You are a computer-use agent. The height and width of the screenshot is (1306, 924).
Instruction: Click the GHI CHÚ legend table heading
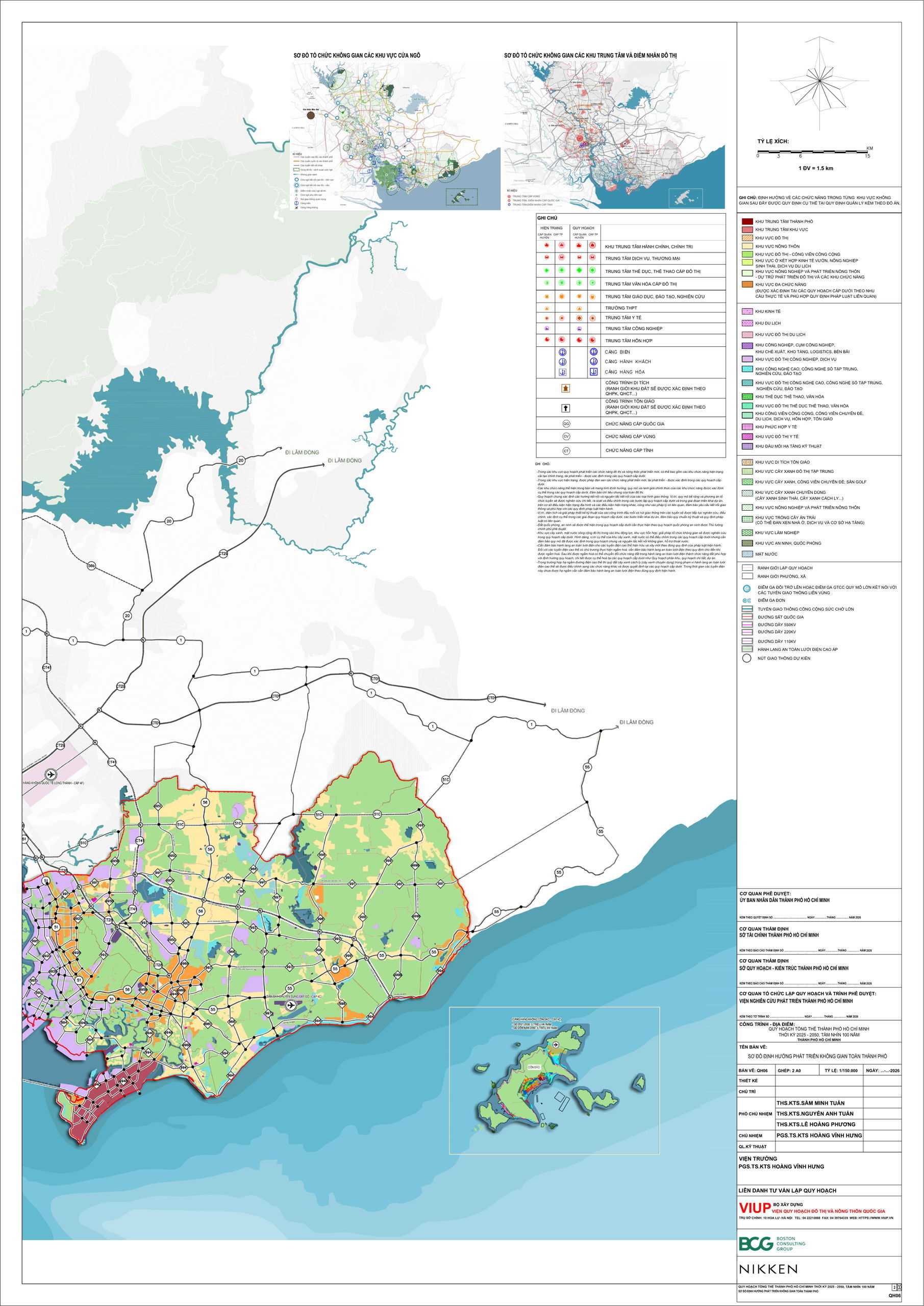tap(547, 218)
